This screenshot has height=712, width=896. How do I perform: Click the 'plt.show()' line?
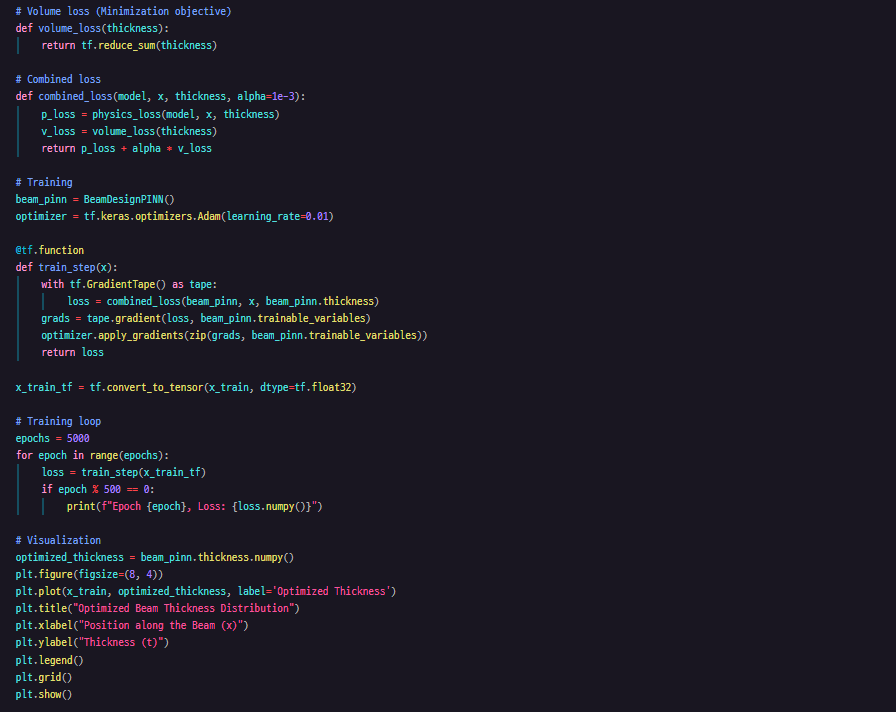point(44,695)
